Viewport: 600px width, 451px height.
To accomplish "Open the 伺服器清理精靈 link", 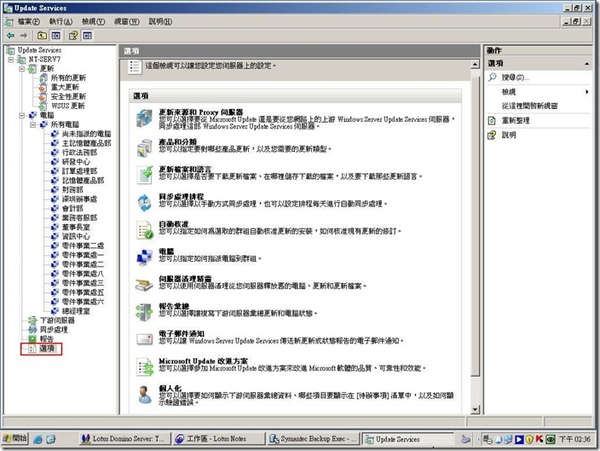I will [x=185, y=278].
